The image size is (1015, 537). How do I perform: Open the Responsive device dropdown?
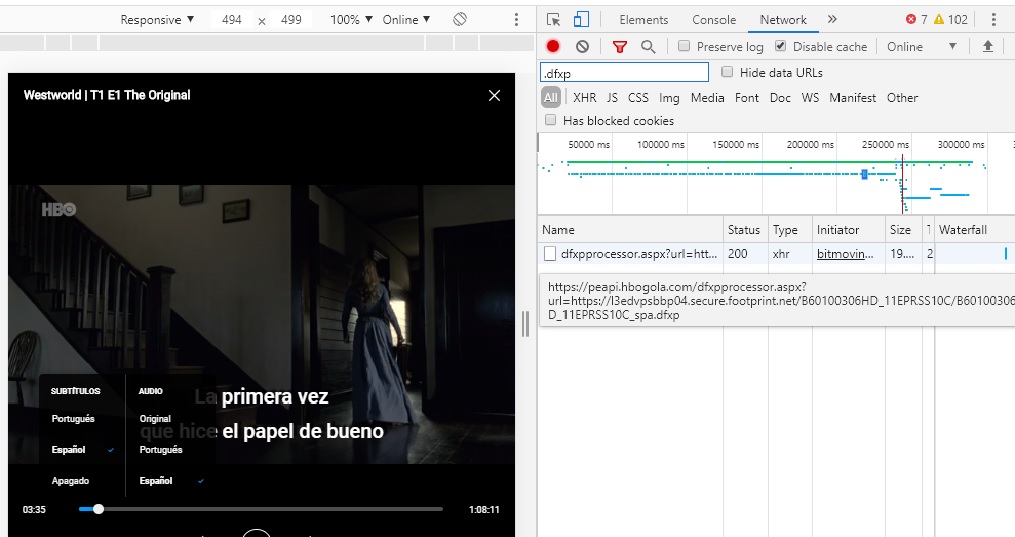157,20
